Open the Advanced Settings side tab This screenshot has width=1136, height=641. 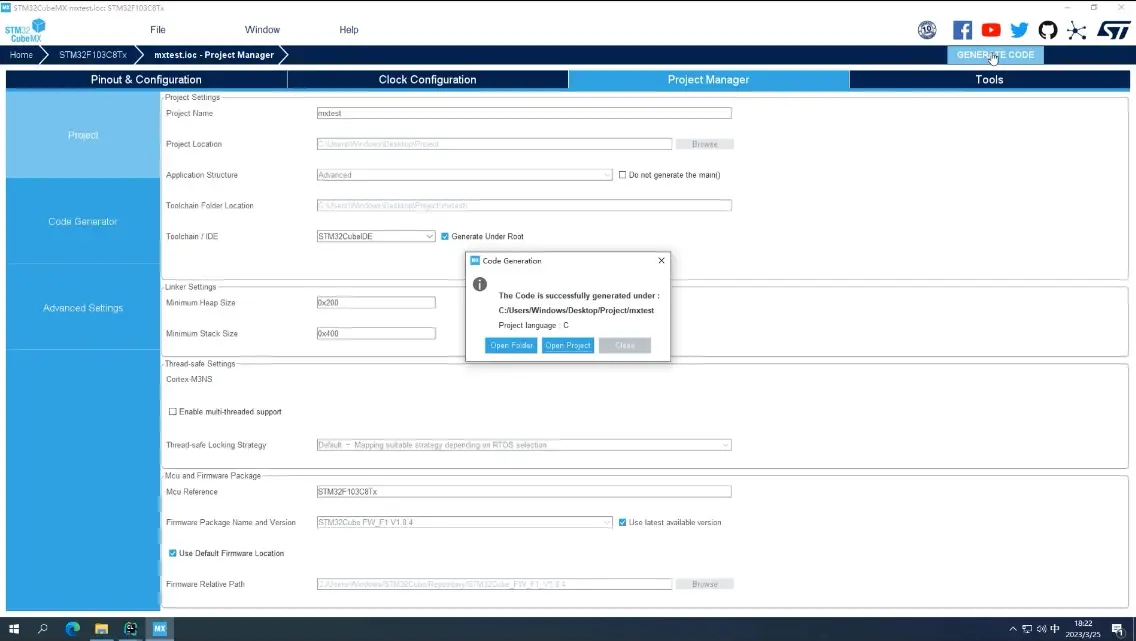coord(83,308)
